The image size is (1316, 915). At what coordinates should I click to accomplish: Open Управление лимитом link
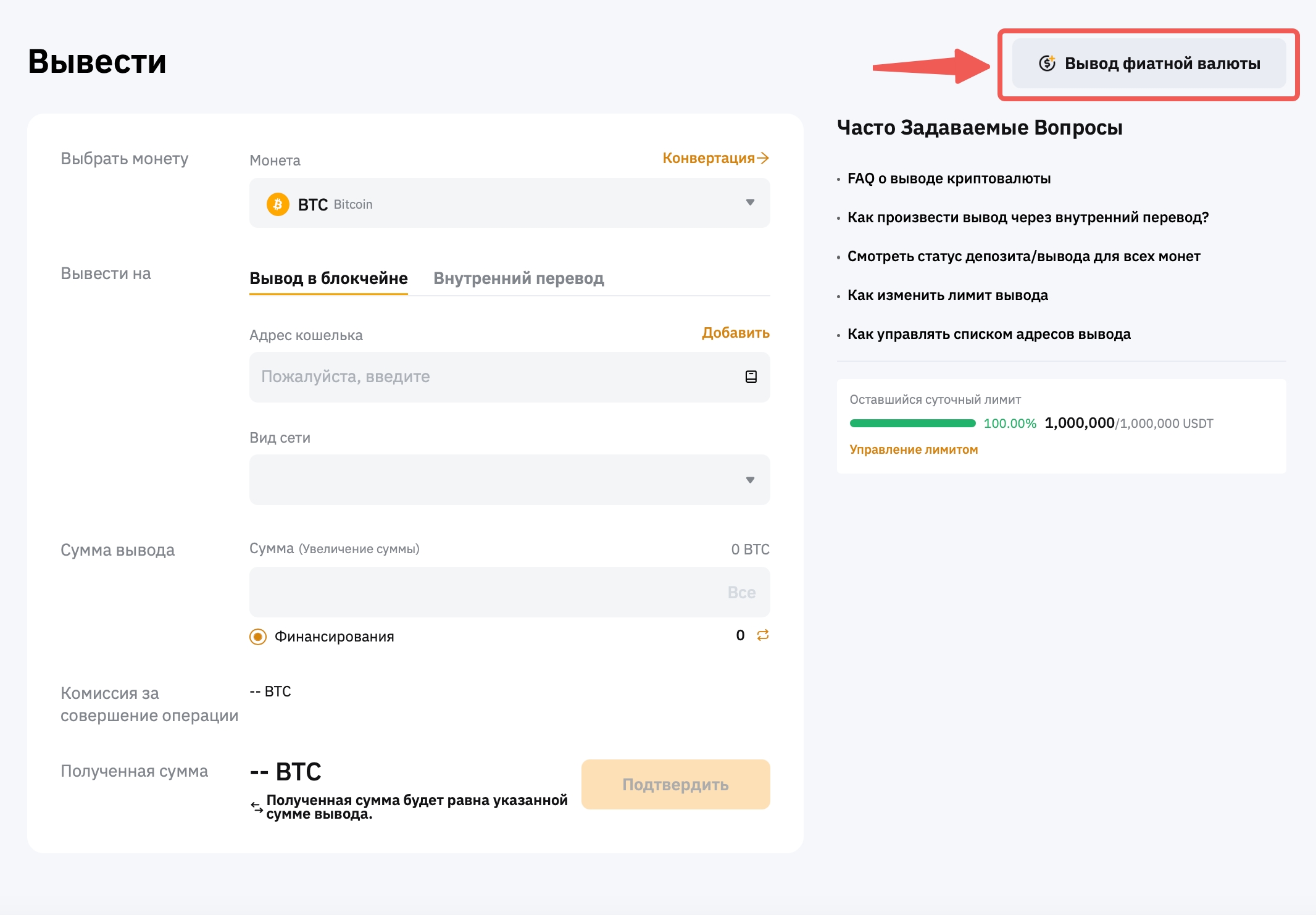point(914,449)
